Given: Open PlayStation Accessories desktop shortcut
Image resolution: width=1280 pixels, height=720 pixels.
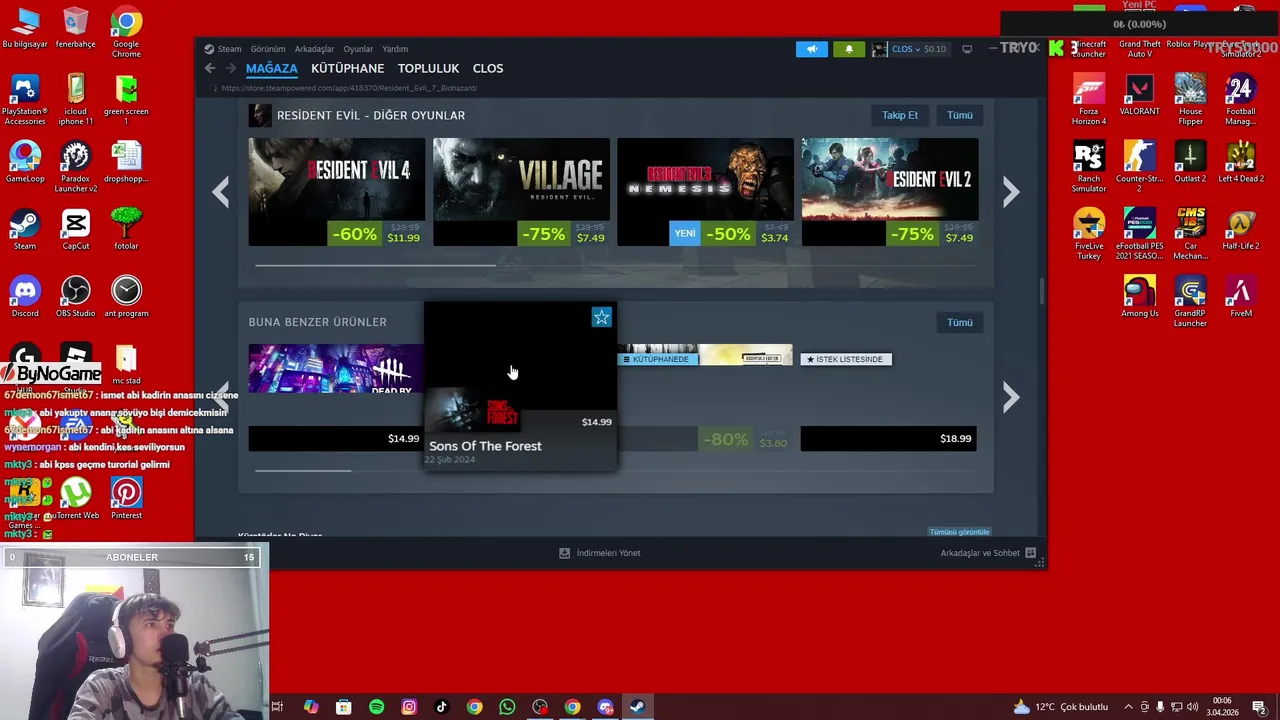Looking at the screenshot, I should tap(25, 100).
